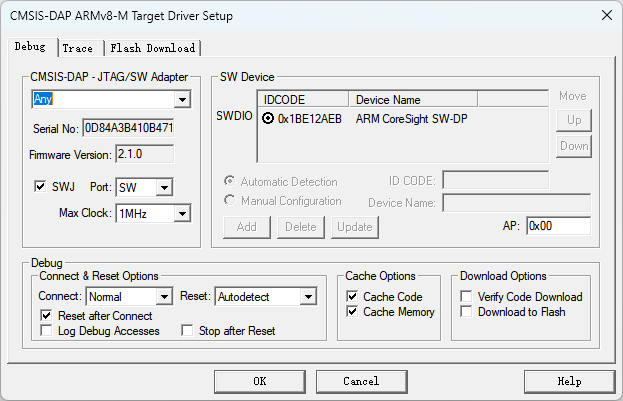Enable Log Debug Accesses checkbox
The height and width of the screenshot is (401, 623).
pos(46,330)
